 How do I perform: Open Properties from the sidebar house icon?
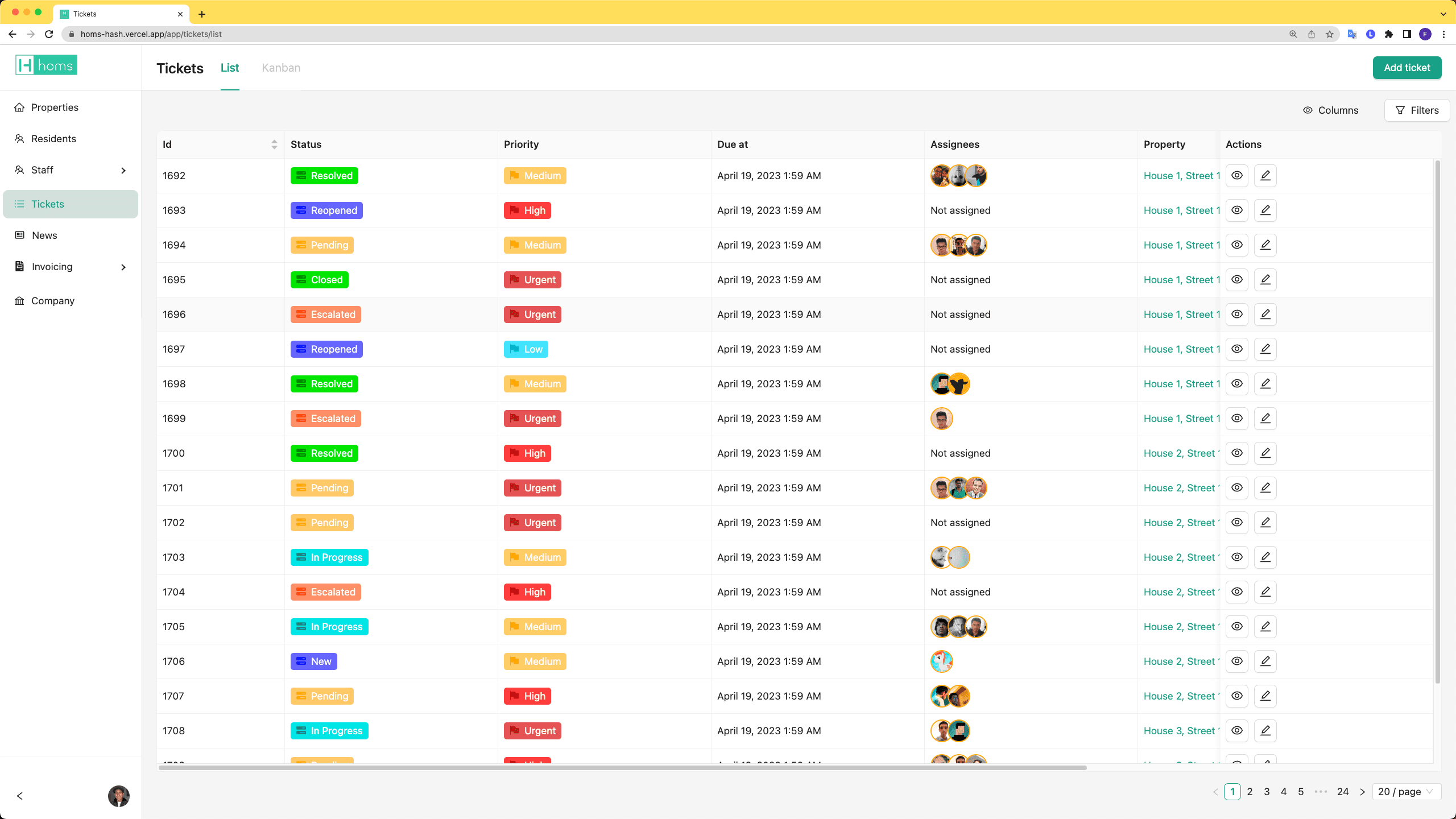(x=19, y=107)
